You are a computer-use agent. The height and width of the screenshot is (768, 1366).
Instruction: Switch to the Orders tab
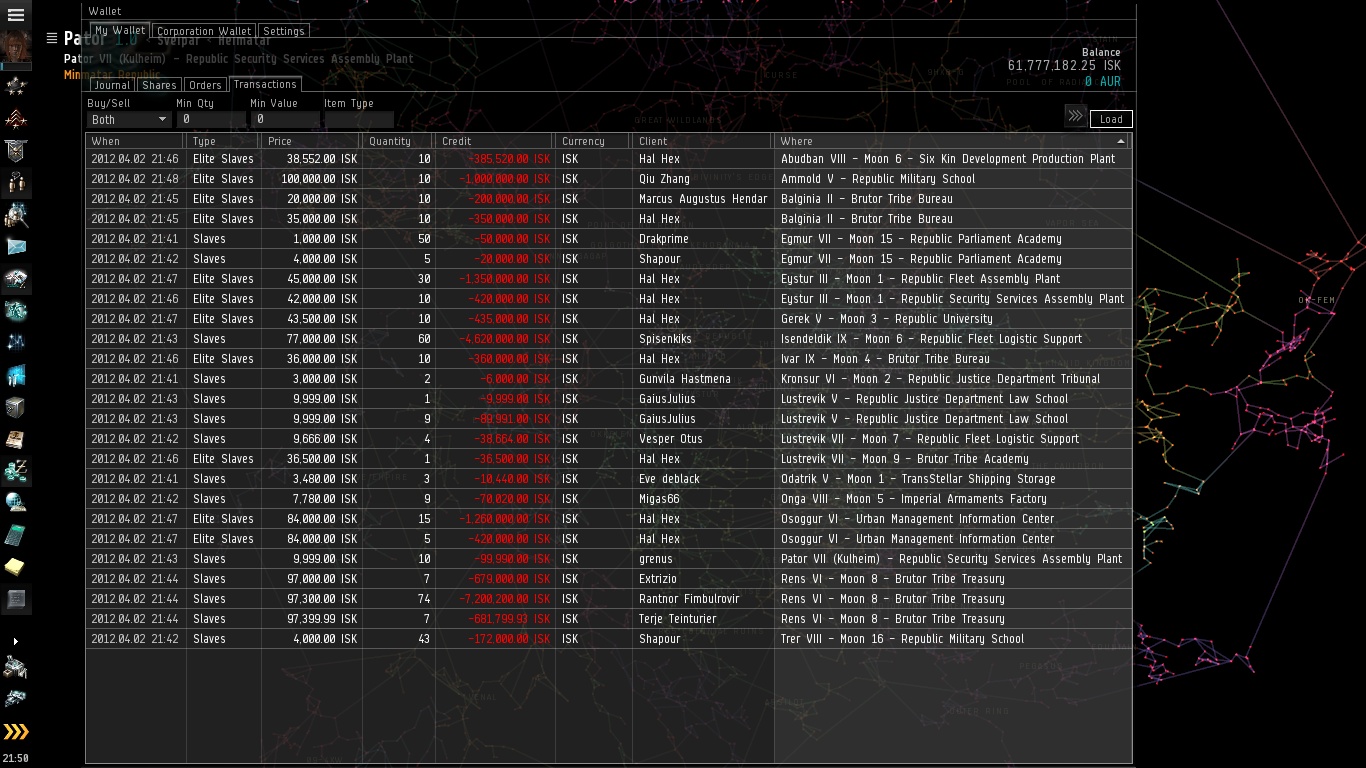[x=205, y=85]
